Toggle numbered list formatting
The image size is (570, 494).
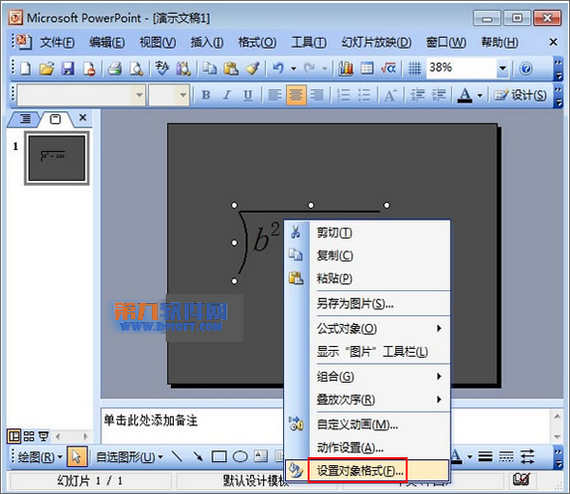tap(344, 95)
